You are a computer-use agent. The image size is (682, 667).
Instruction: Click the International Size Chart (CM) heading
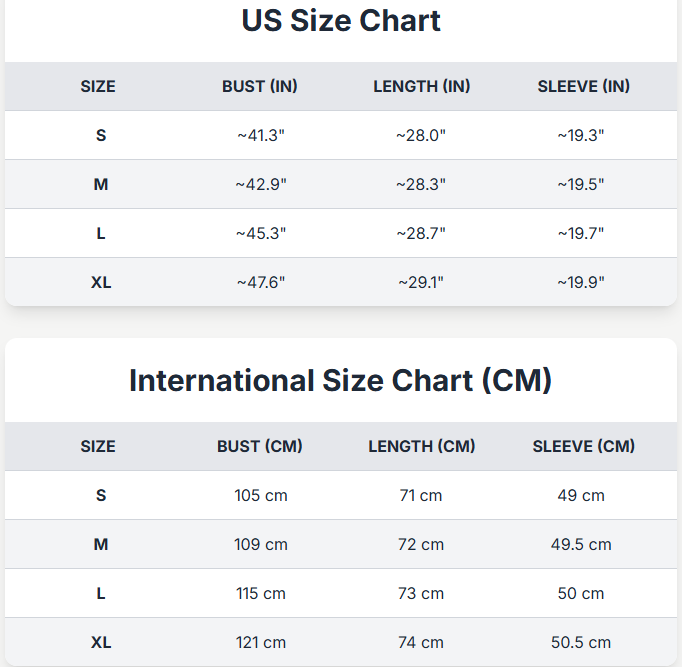(341, 381)
